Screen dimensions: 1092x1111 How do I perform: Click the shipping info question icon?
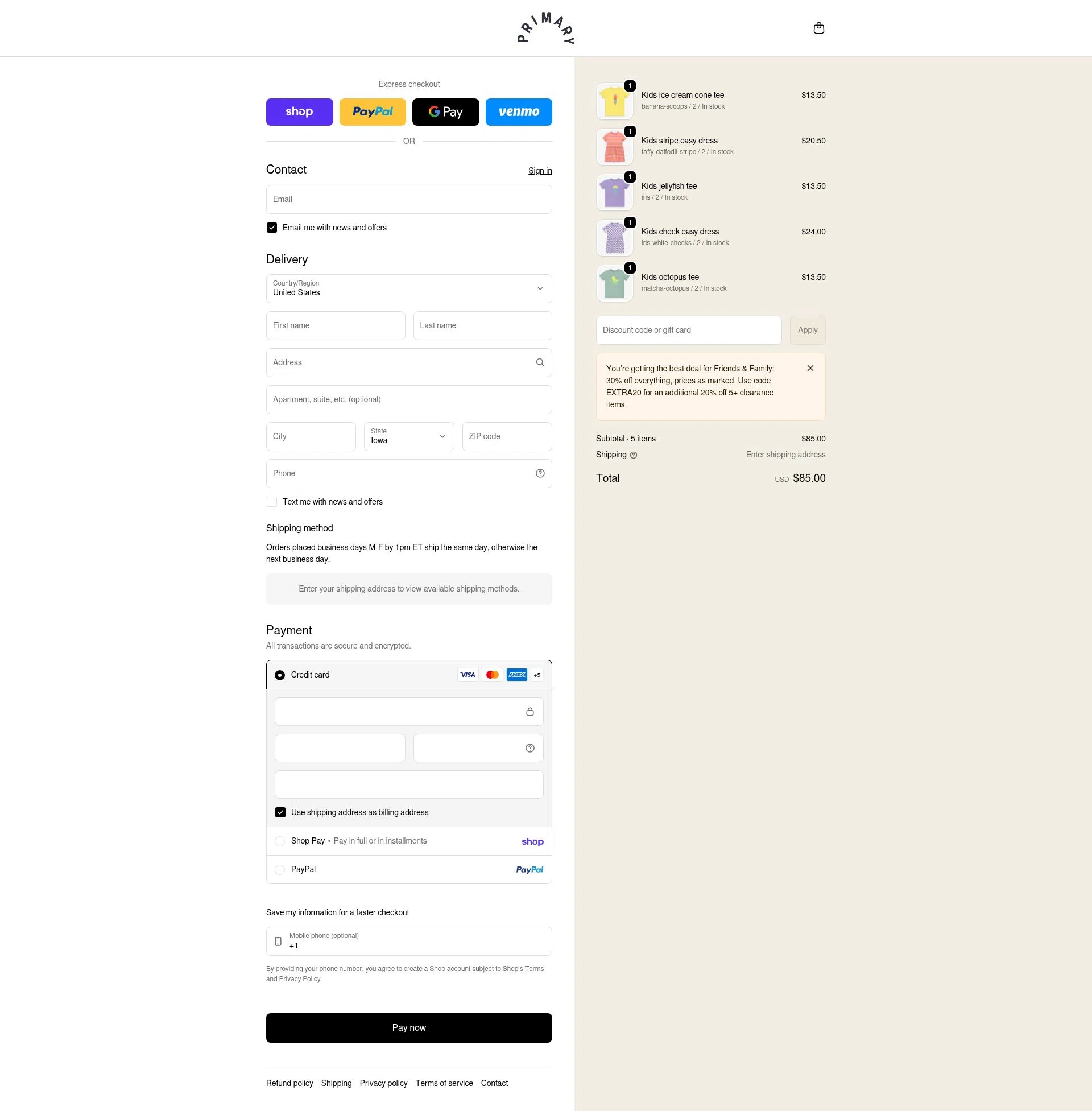pos(633,455)
